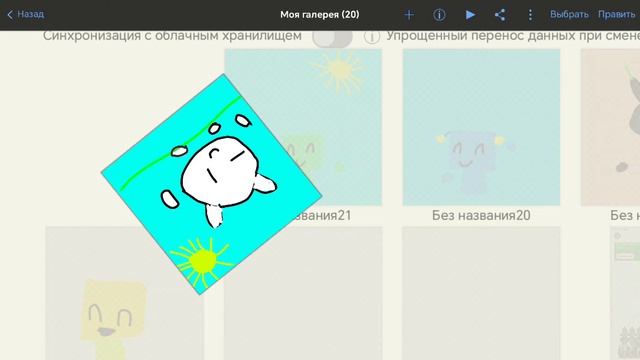Select the rotated cyan drawing thumbnail
The height and width of the screenshot is (360, 640).
click(211, 184)
